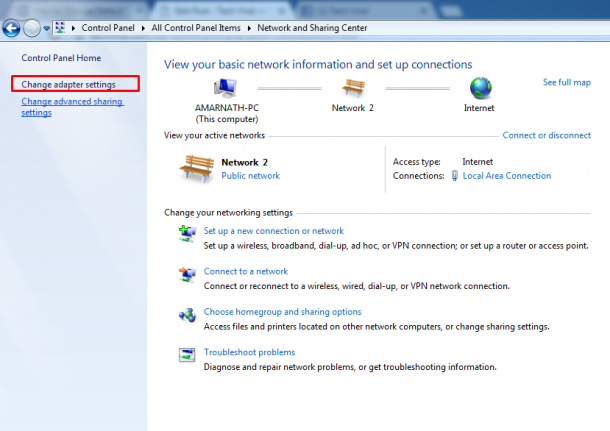Click the icon beside Set up a new connection
Screen dimensions: 610x431
pyautogui.click(x=187, y=236)
